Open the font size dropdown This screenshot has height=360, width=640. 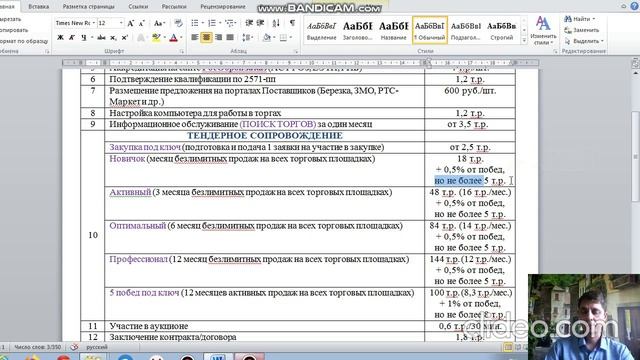tap(121, 23)
